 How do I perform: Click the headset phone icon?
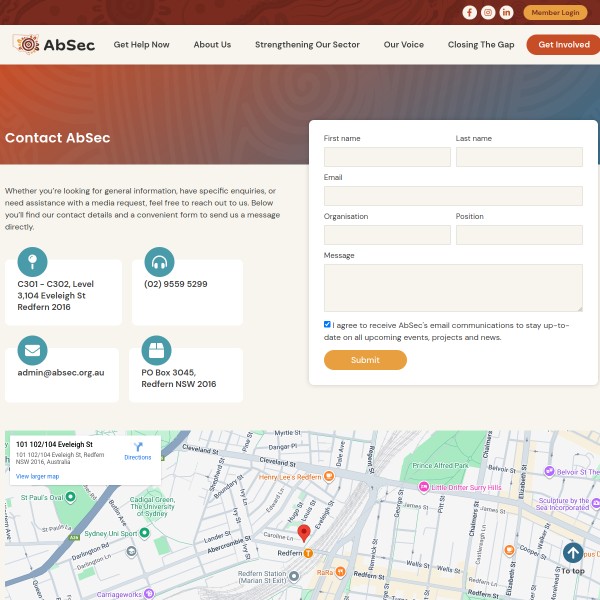[159, 263]
